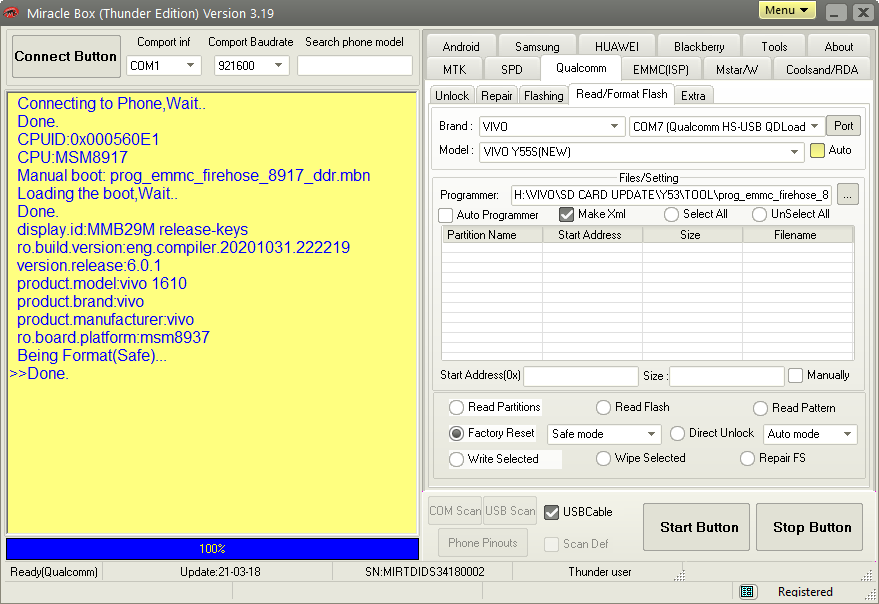Switch to the SPD tab
This screenshot has height=604, width=879.
[511, 70]
